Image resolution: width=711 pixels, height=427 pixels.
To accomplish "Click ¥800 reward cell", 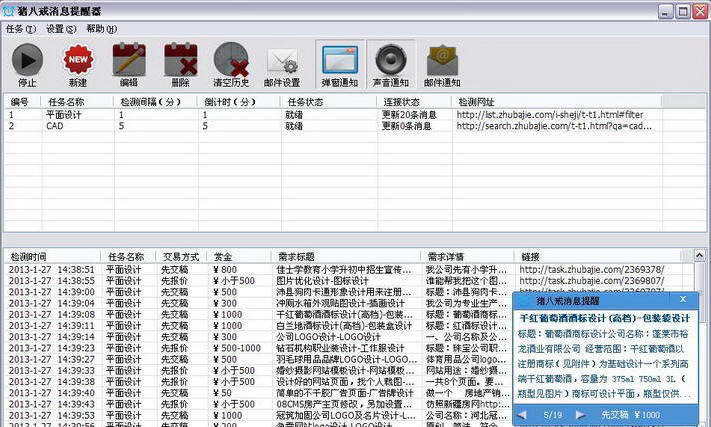I will (x=225, y=269).
